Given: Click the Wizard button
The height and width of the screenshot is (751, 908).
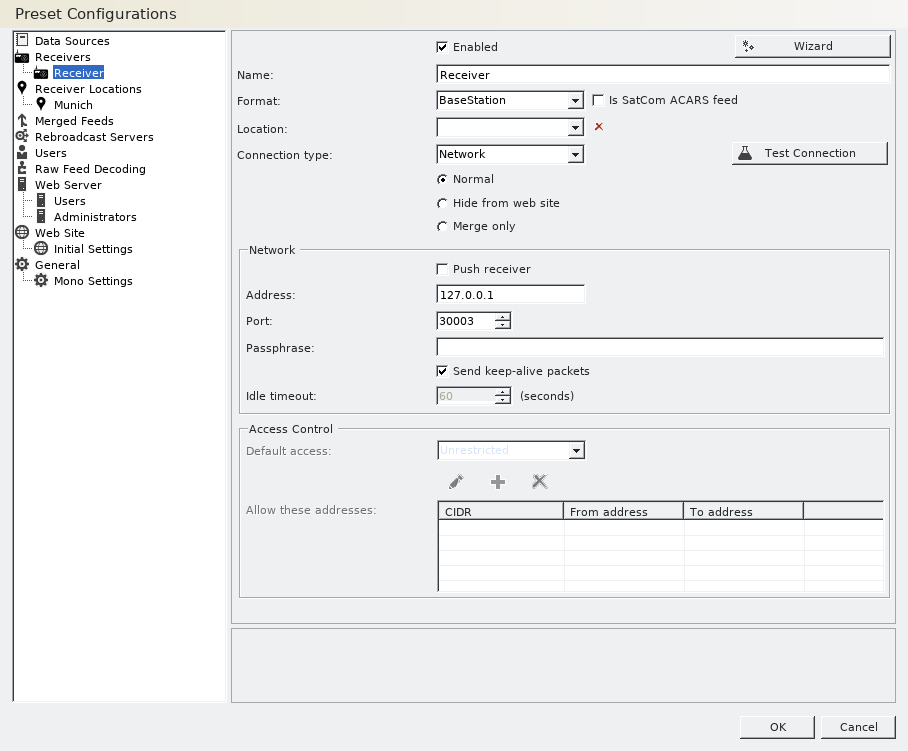Looking at the screenshot, I should 812,45.
